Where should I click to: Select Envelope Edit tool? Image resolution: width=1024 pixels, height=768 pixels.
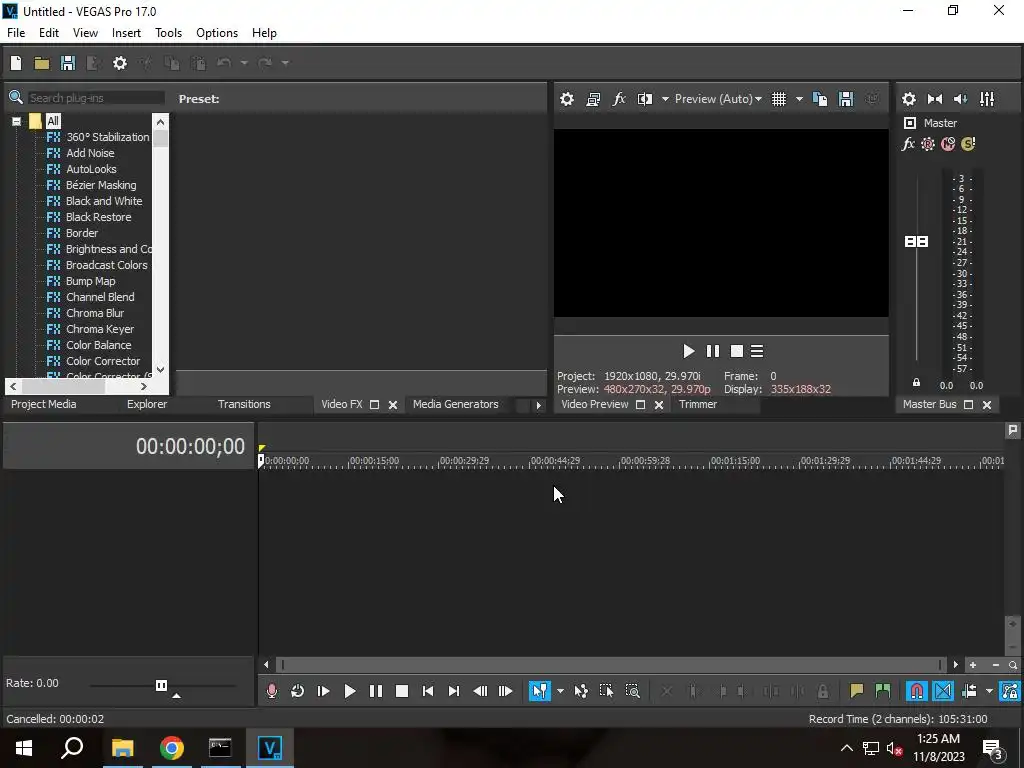pos(581,691)
